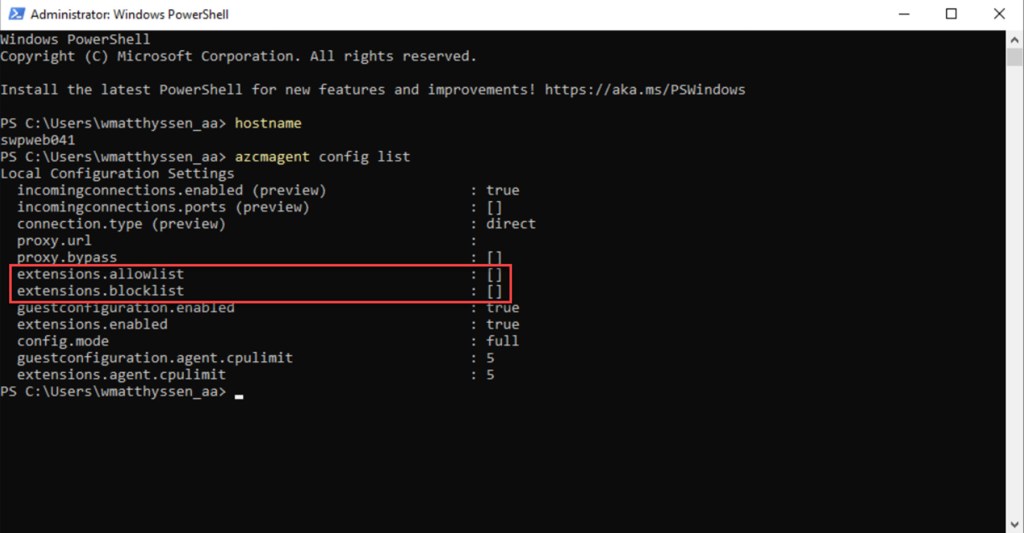Click the PowerShell icon in title bar
The image size is (1024, 533).
coord(14,15)
